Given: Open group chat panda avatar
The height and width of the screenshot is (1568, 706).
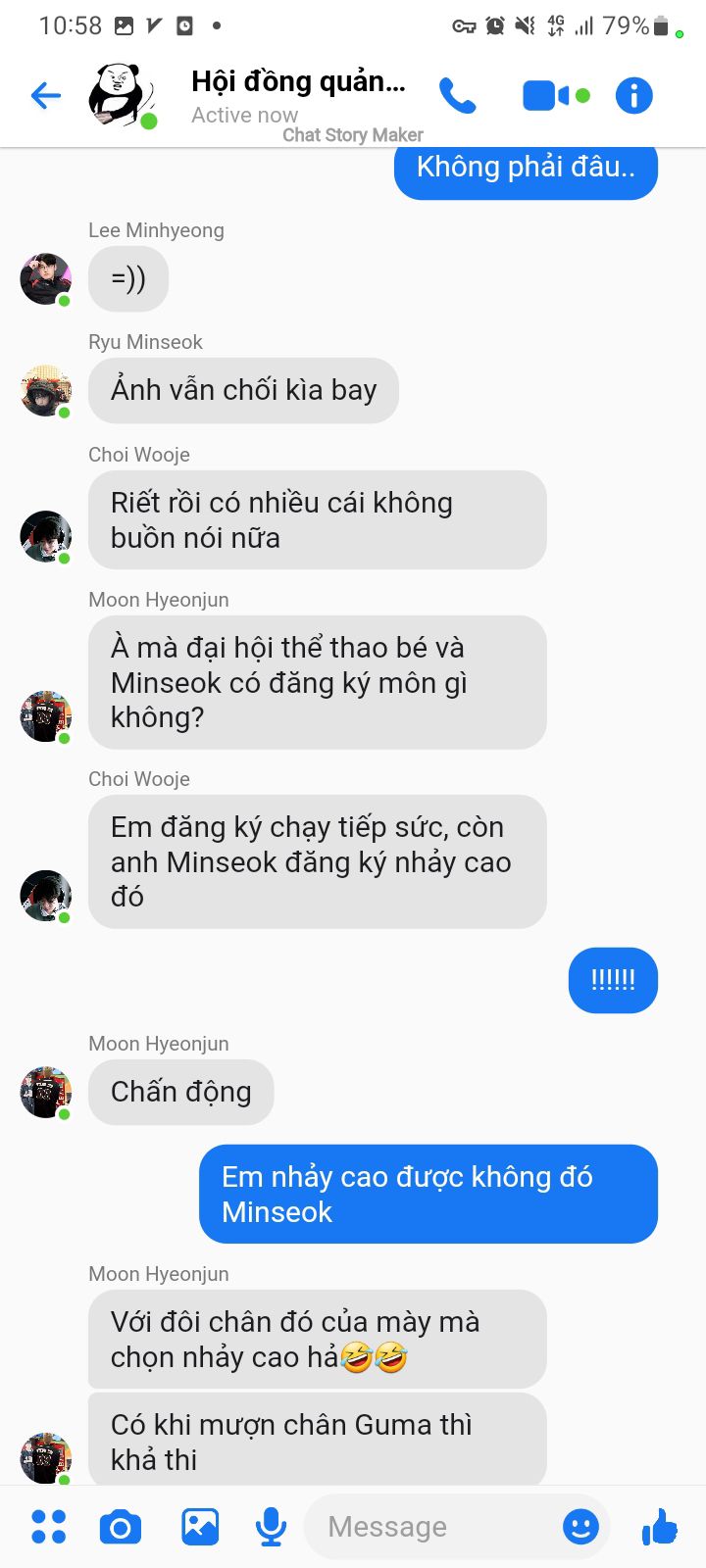Looking at the screenshot, I should [x=122, y=95].
